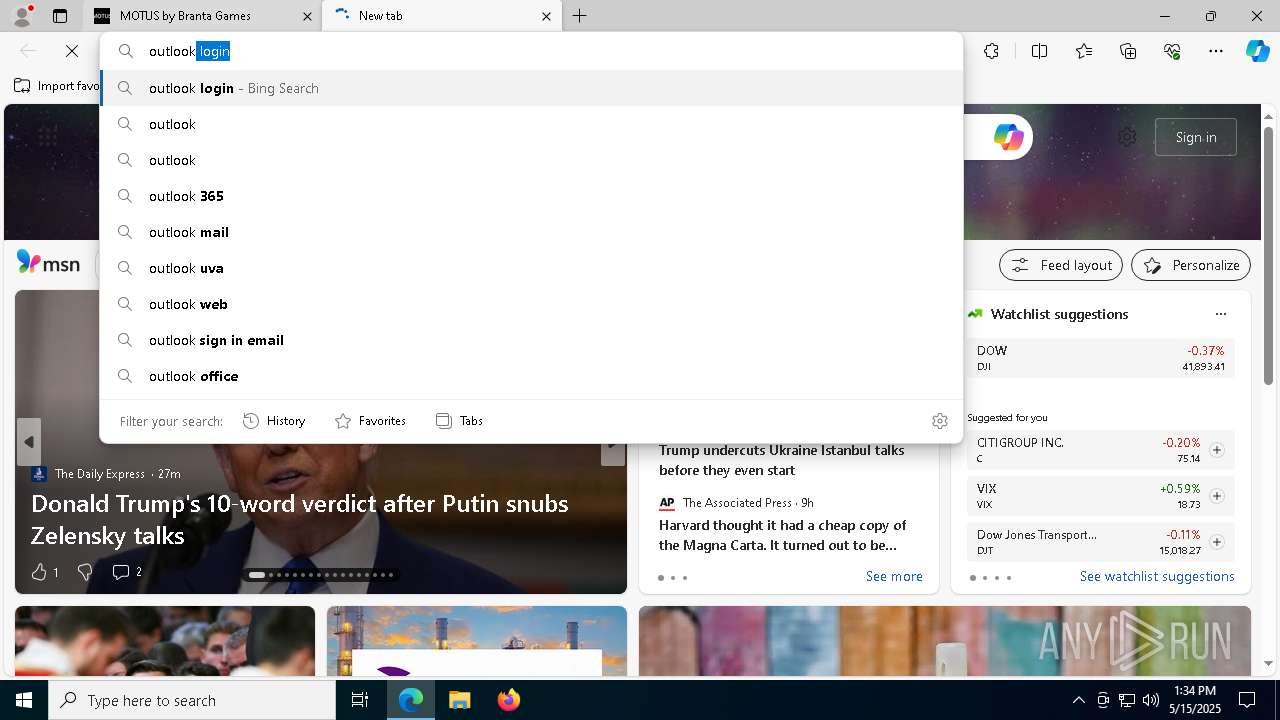Screen dimensions: 1280x720
Task: Click the taskbar 'Type here to search' box
Action: click(x=192, y=700)
